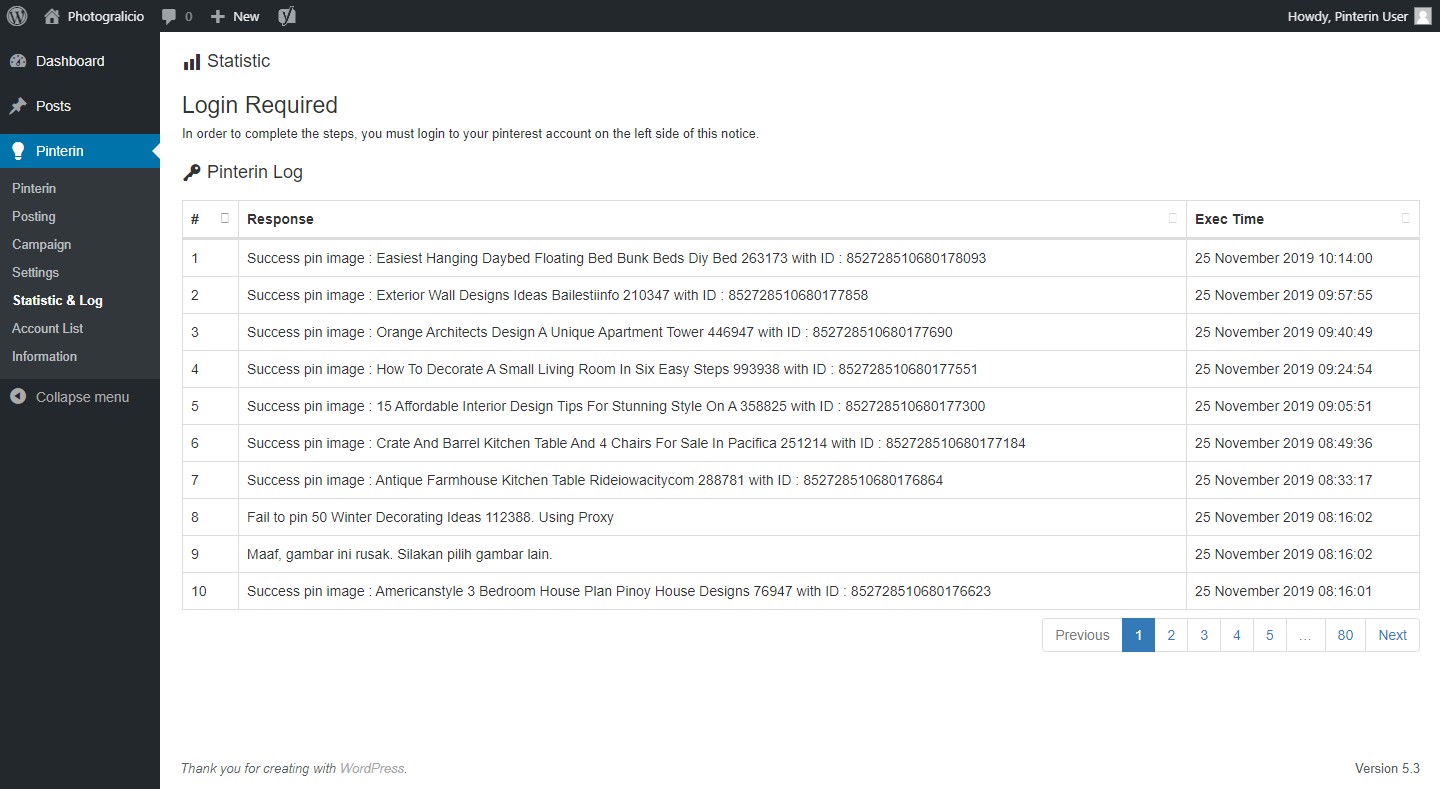Screen dimensions: 1440x789
Task: Click the pagination ellipsis item
Action: coord(1306,635)
